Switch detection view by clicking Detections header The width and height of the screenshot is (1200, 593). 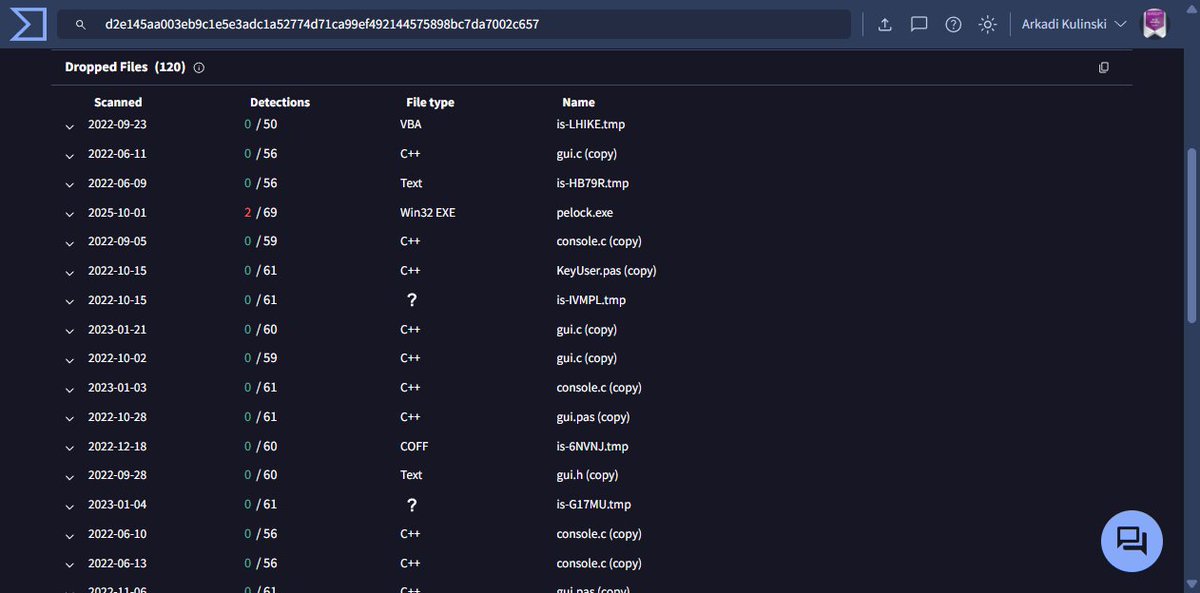(x=279, y=101)
